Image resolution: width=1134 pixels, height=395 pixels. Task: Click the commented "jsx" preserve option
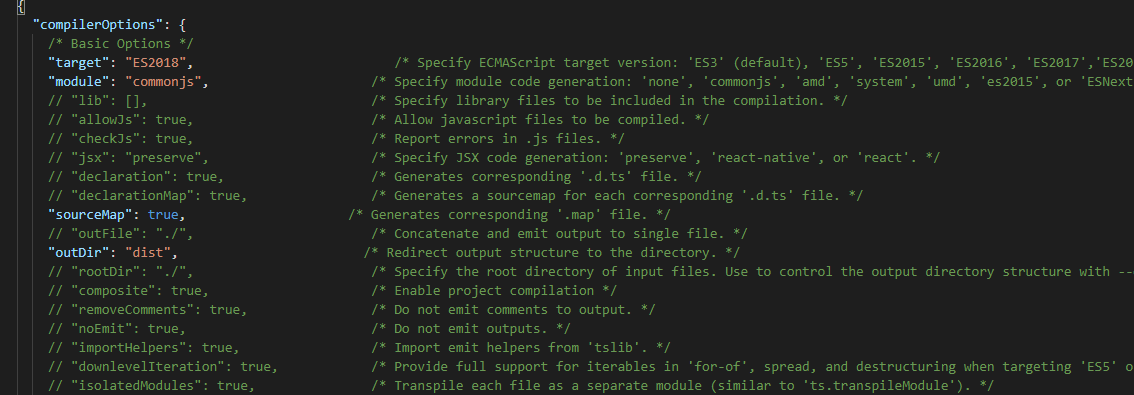point(129,158)
